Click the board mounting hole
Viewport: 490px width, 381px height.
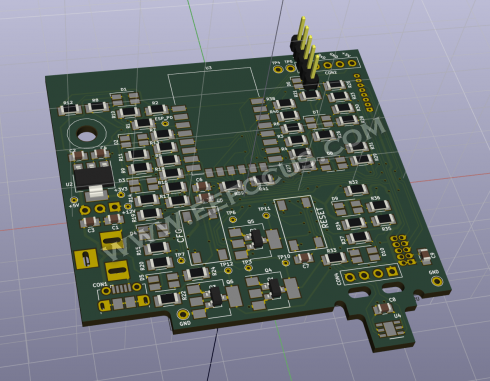(x=87, y=135)
